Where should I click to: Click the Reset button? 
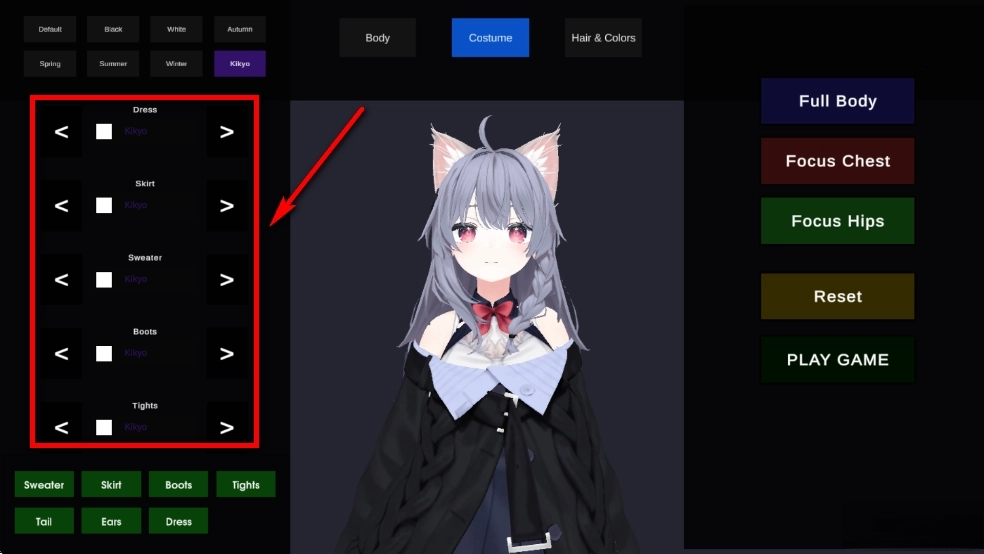(x=837, y=297)
